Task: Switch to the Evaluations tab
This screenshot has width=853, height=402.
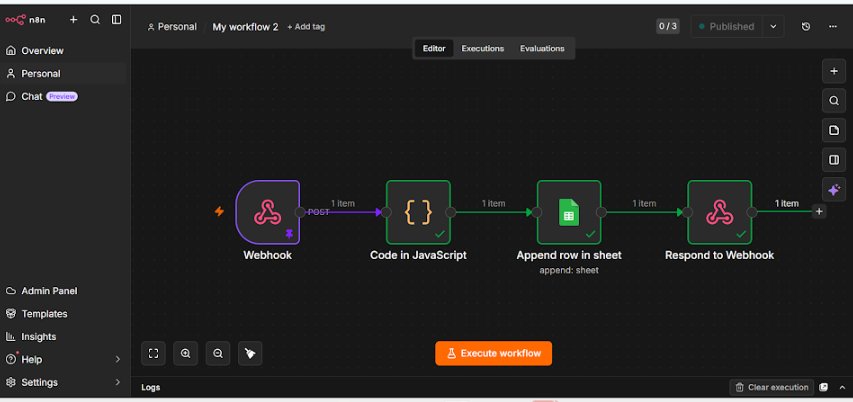Action: 542,48
